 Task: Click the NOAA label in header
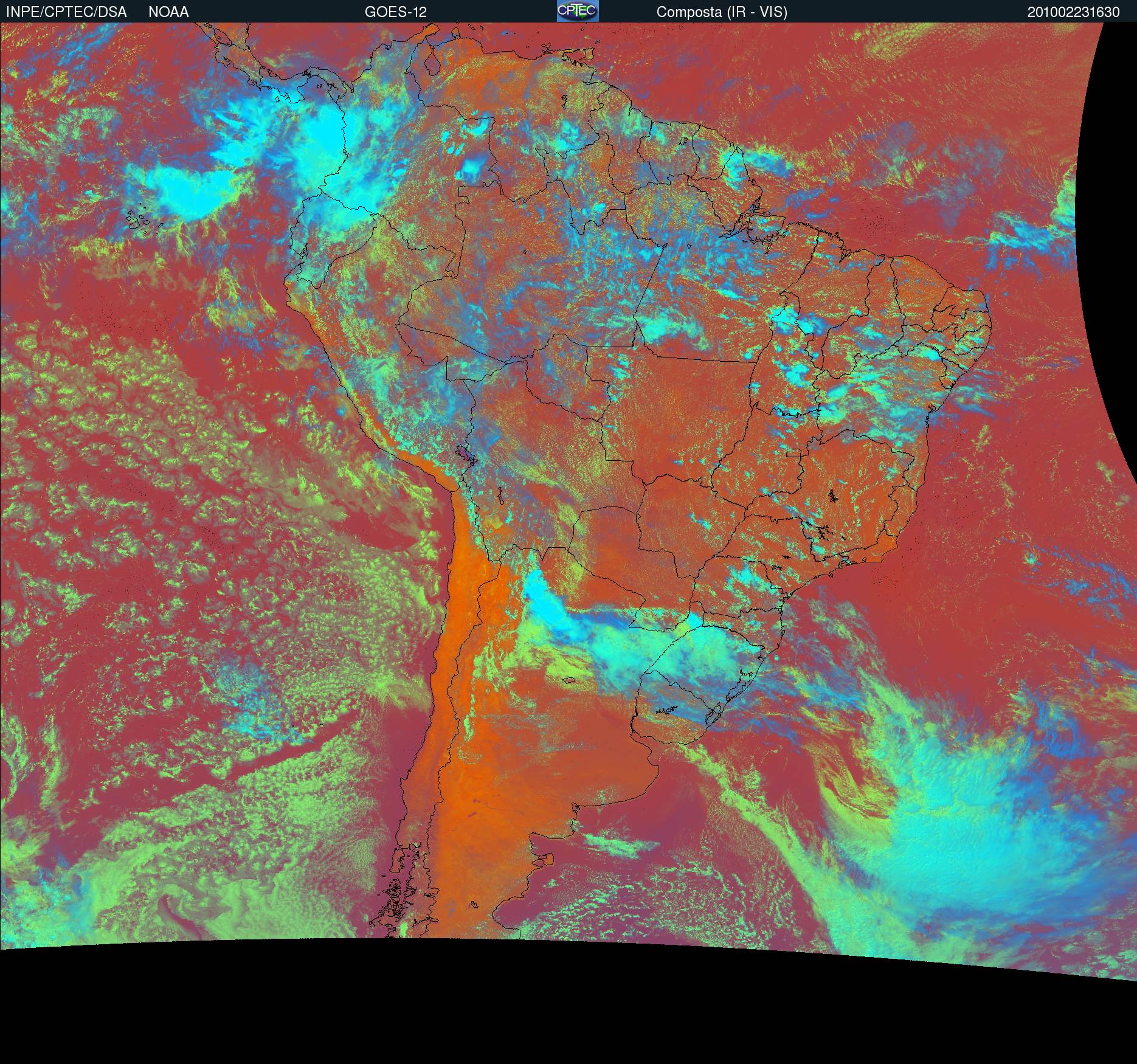click(x=168, y=12)
